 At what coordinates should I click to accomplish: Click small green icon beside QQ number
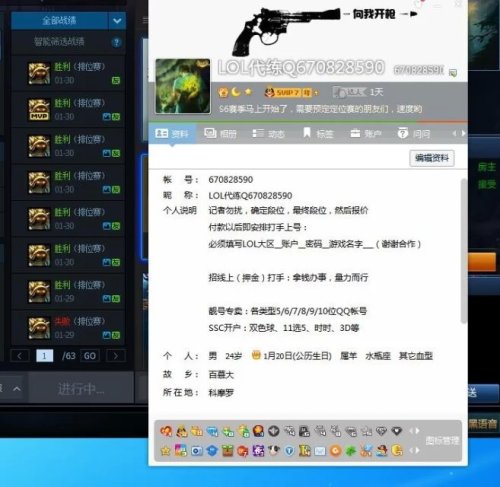[453, 72]
